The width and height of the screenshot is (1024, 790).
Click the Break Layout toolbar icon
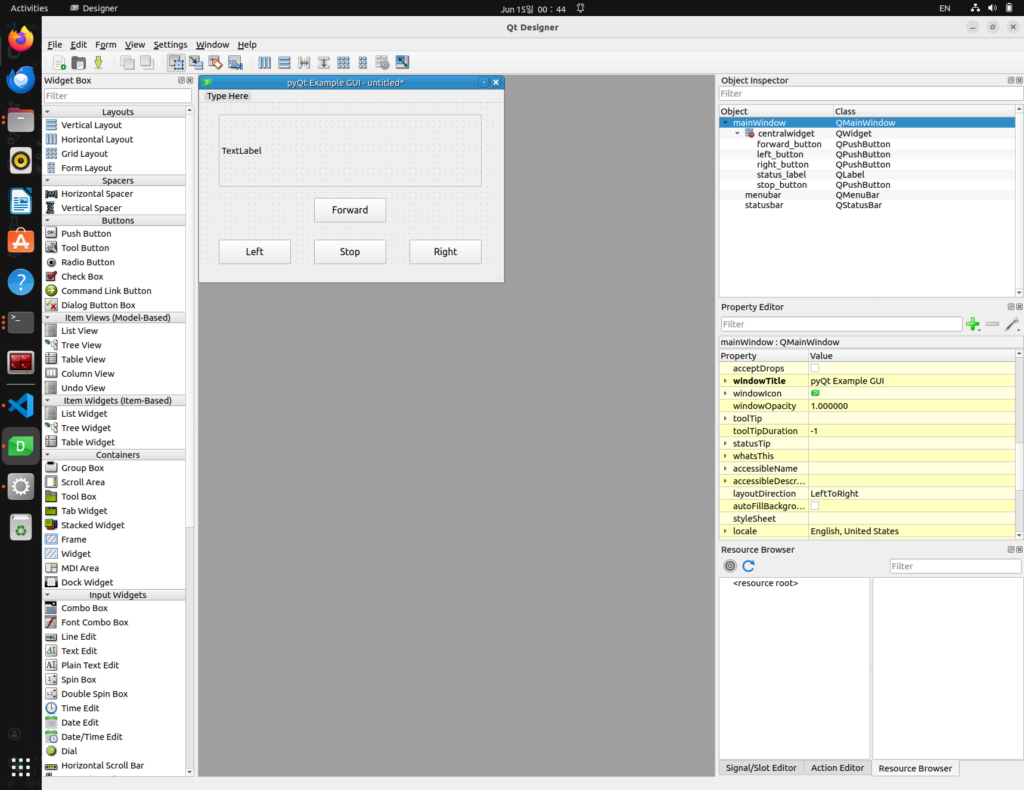click(x=383, y=63)
